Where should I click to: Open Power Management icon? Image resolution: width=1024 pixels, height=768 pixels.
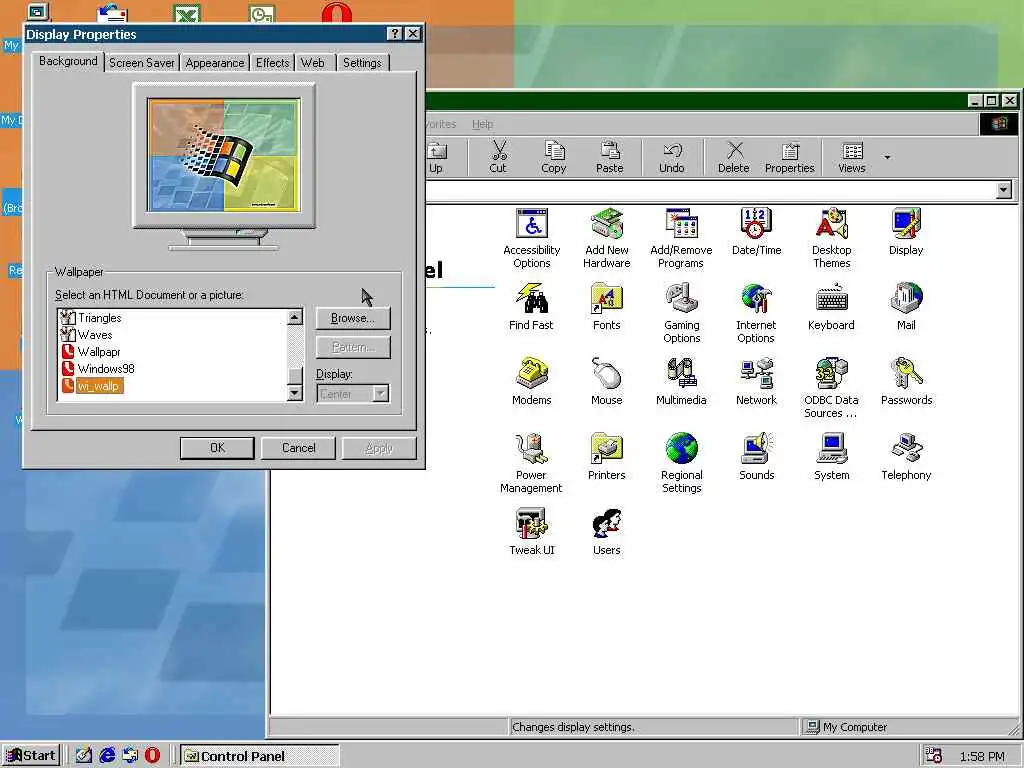531,464
